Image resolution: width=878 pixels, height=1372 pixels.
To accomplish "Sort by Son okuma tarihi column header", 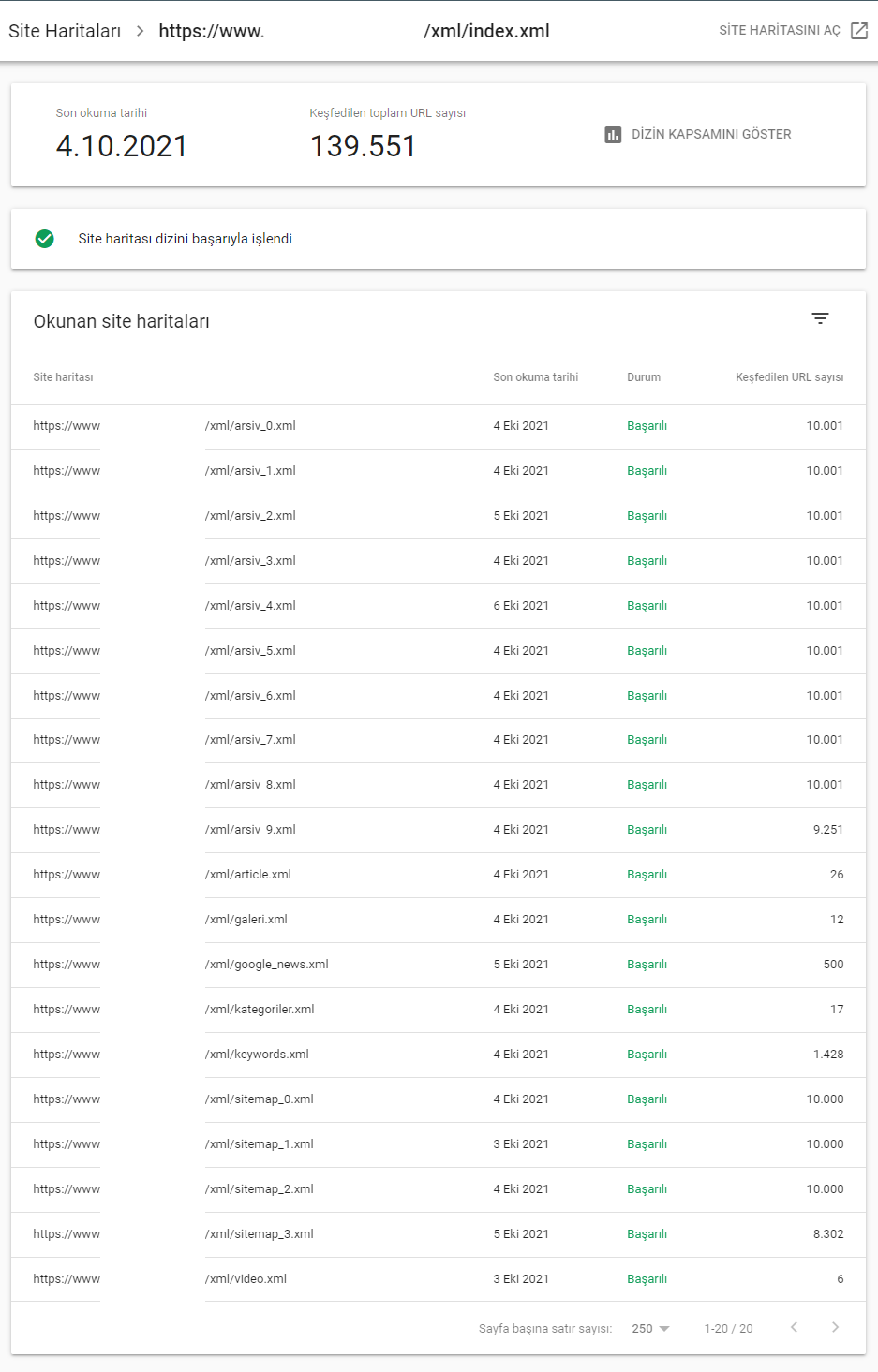I will 535,377.
